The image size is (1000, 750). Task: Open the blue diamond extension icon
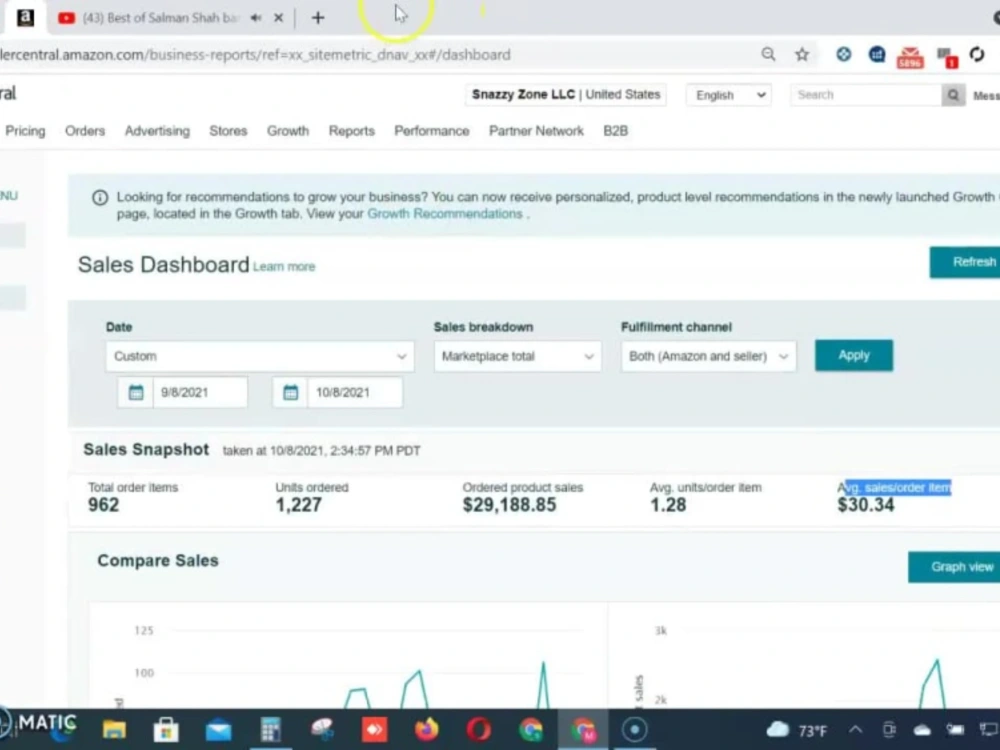(844, 55)
